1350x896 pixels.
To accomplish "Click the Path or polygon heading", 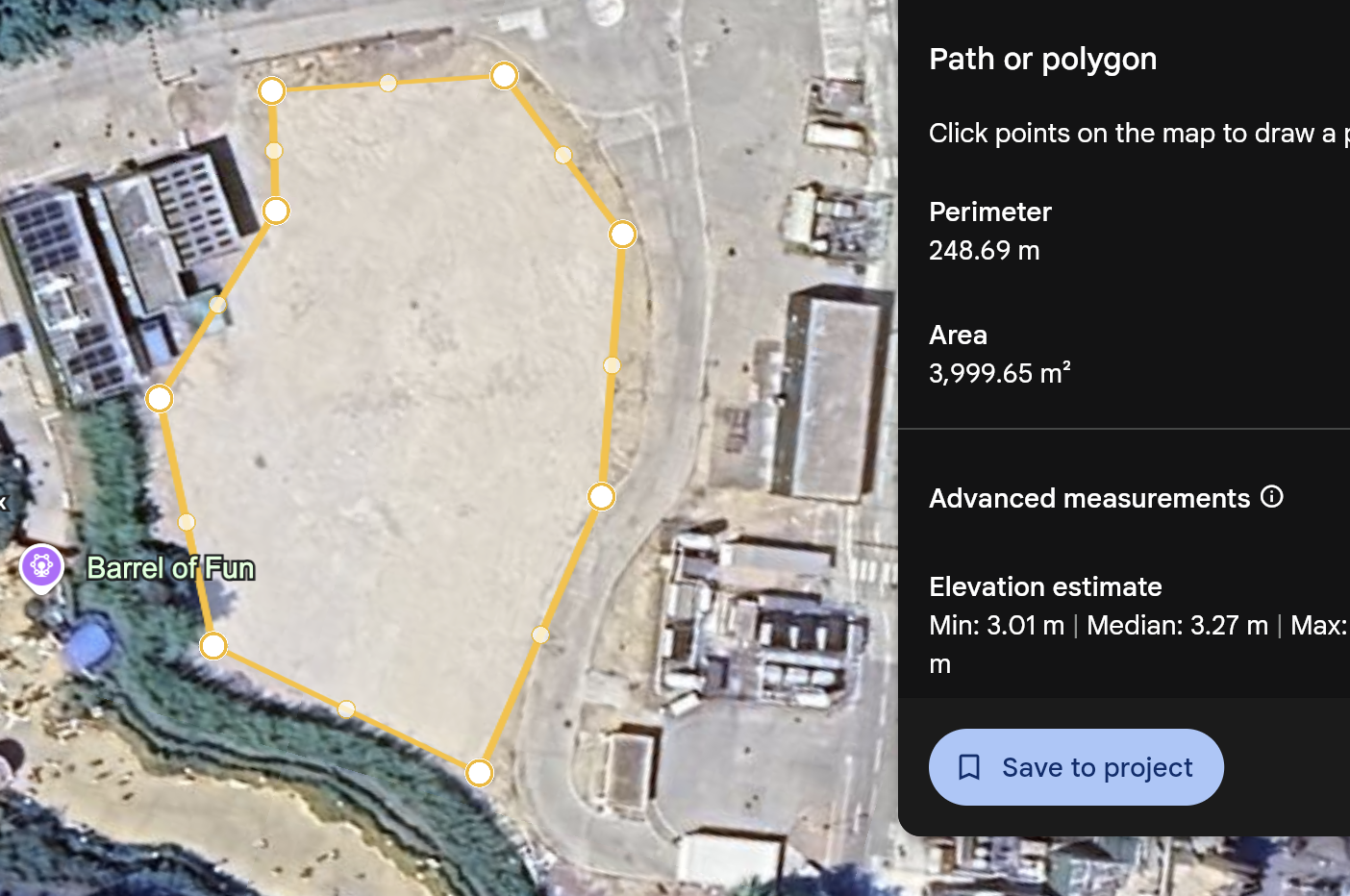I will 1042,60.
